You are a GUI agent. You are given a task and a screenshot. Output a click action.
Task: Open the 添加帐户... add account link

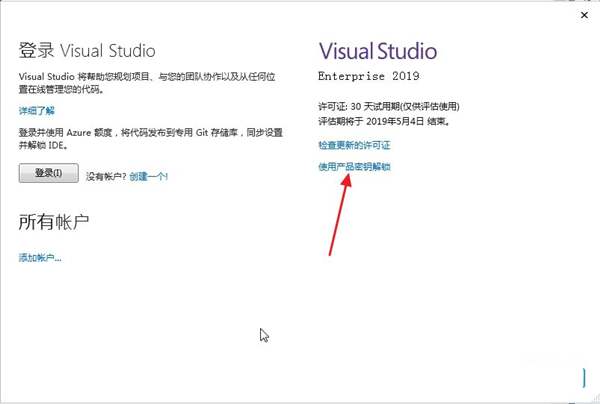tap(40, 258)
